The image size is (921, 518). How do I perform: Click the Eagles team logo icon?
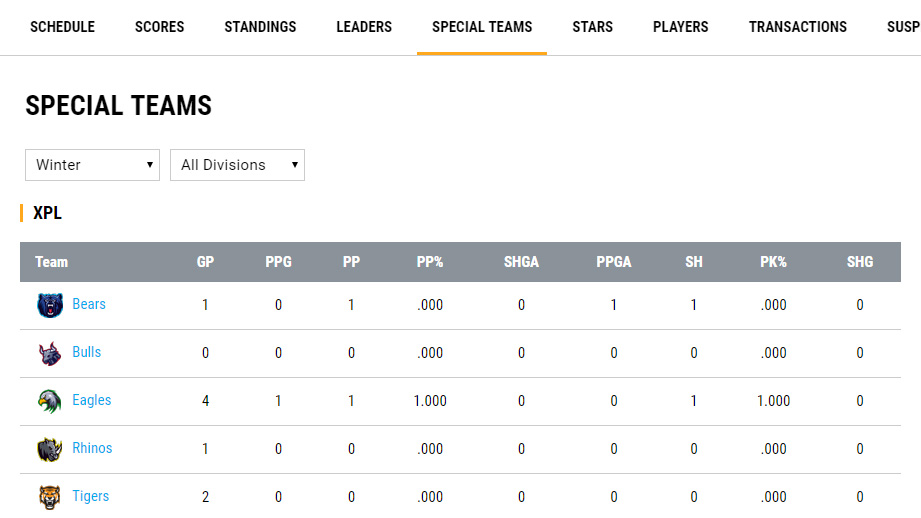click(x=49, y=401)
